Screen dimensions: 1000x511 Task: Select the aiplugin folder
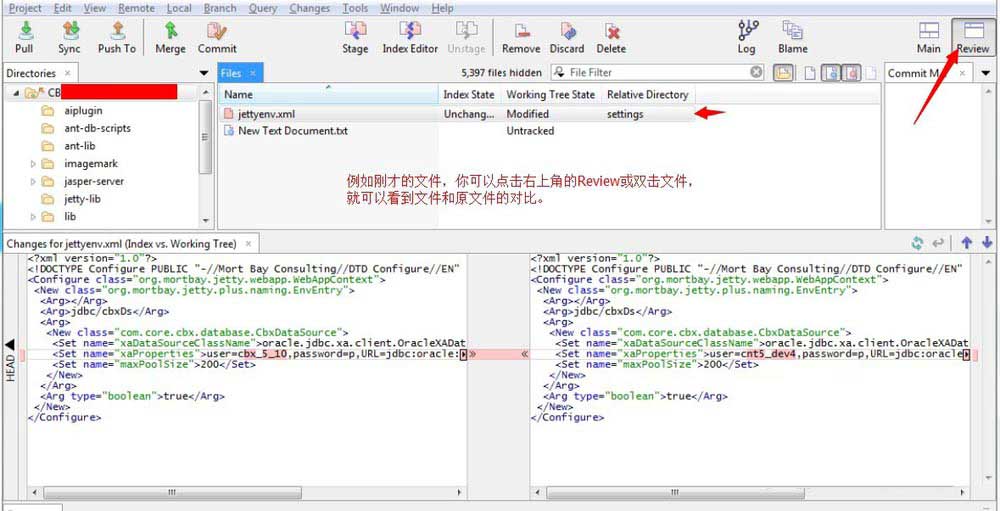83,111
